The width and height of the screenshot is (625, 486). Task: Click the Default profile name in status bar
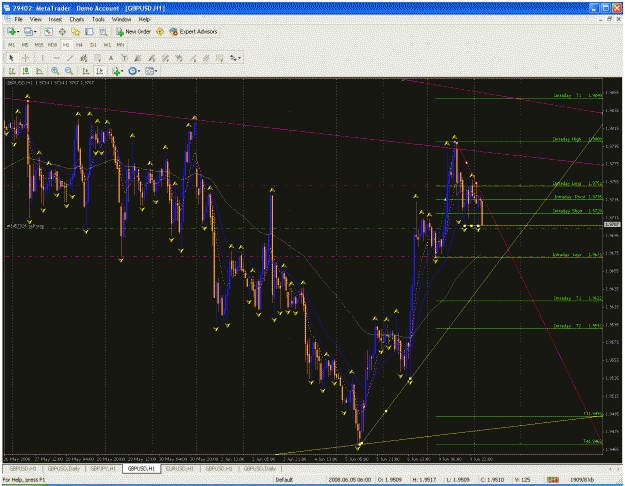284,480
